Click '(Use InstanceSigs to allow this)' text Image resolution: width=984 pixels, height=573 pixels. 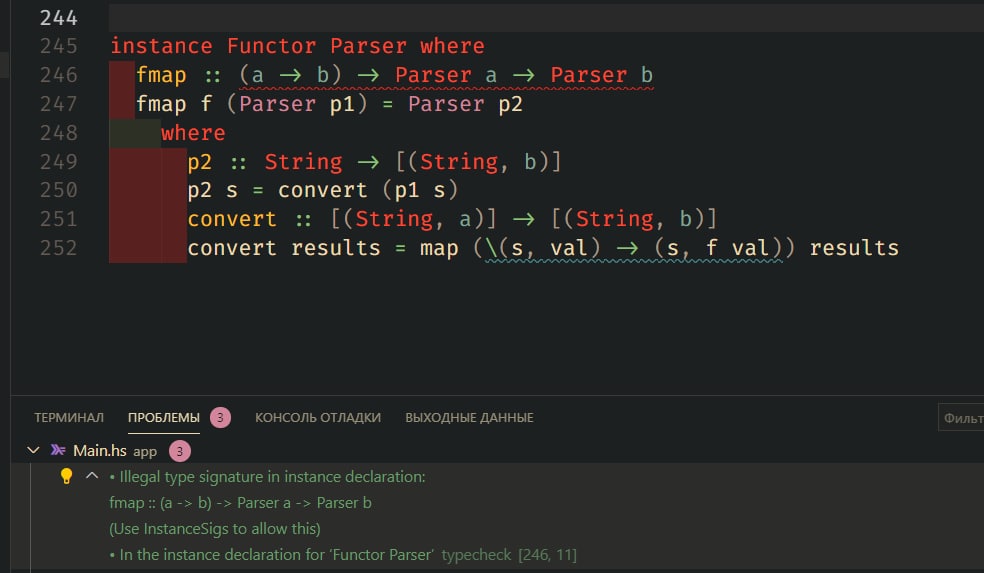(x=215, y=528)
